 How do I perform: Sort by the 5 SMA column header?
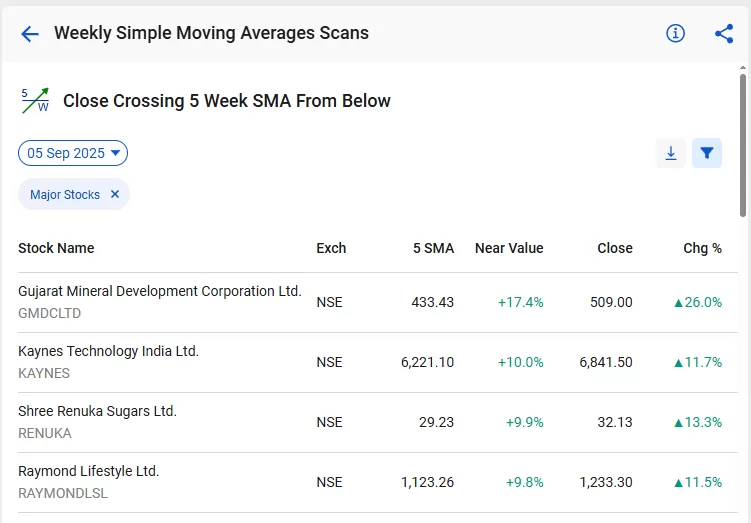pos(433,248)
